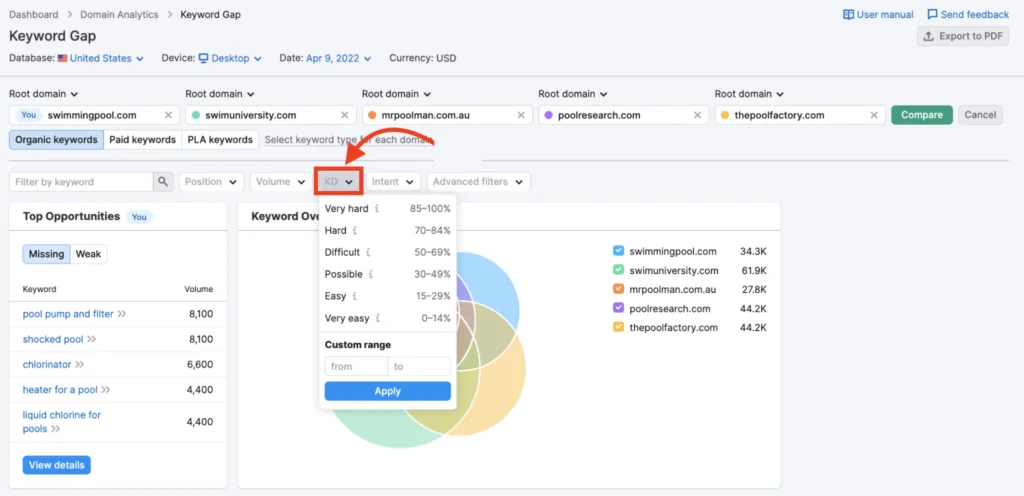1024x496 pixels.
Task: Click info icon next to Very easy
Action: point(377,318)
